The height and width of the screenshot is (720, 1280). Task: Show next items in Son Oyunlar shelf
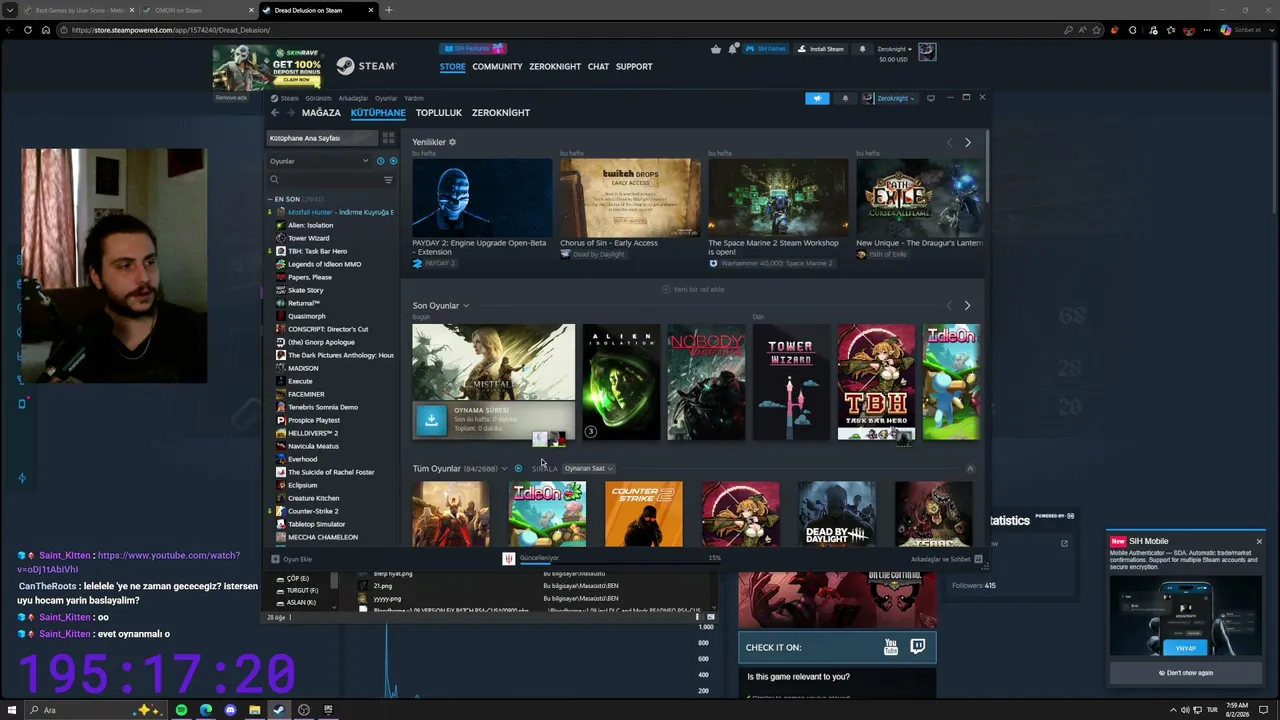coord(967,306)
